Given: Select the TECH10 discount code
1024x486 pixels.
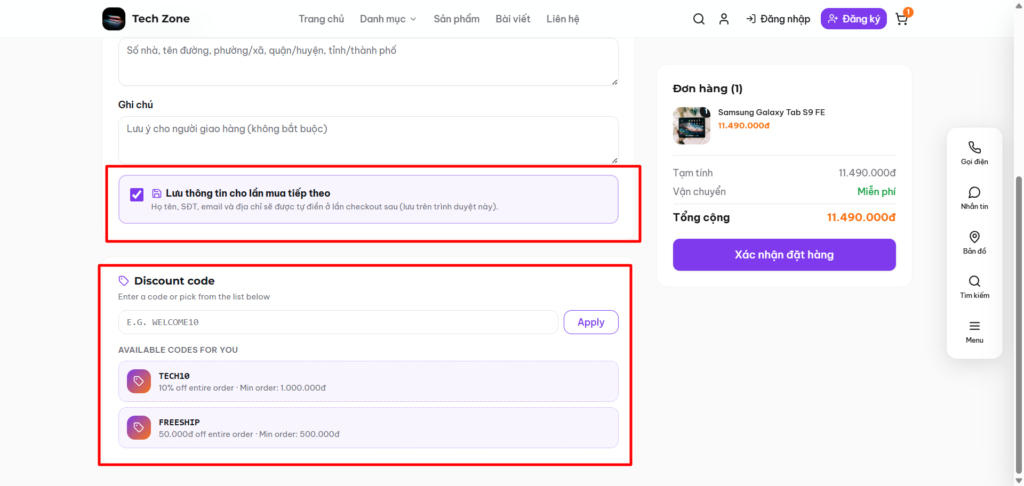Looking at the screenshot, I should 368,381.
